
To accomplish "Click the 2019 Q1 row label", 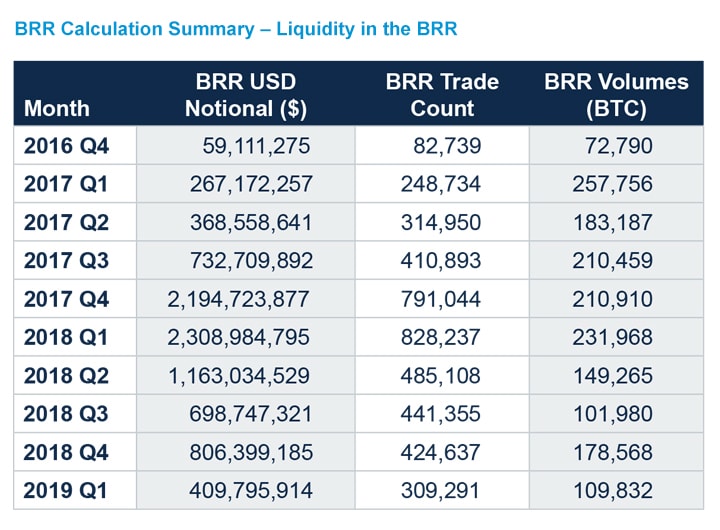I will (x=66, y=491).
